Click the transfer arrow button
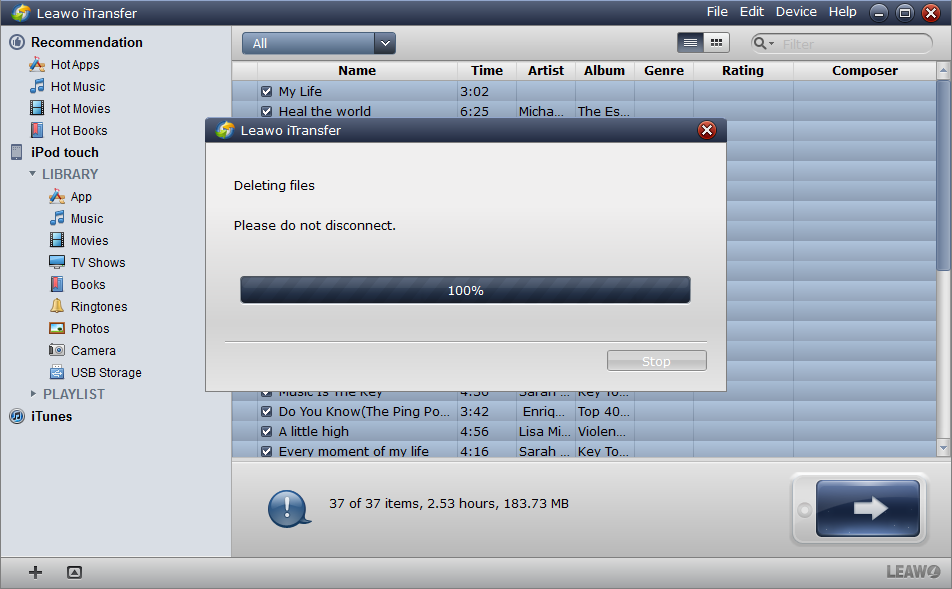 click(868, 508)
